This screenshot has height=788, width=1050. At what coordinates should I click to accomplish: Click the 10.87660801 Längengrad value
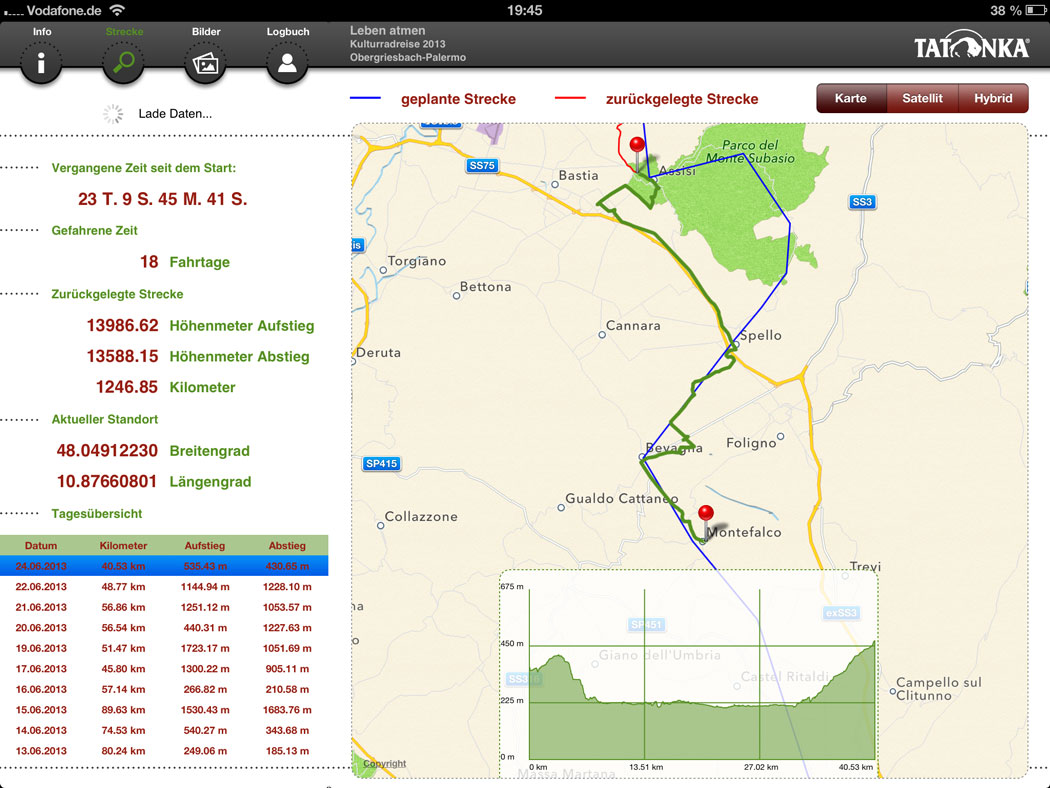coord(107,481)
